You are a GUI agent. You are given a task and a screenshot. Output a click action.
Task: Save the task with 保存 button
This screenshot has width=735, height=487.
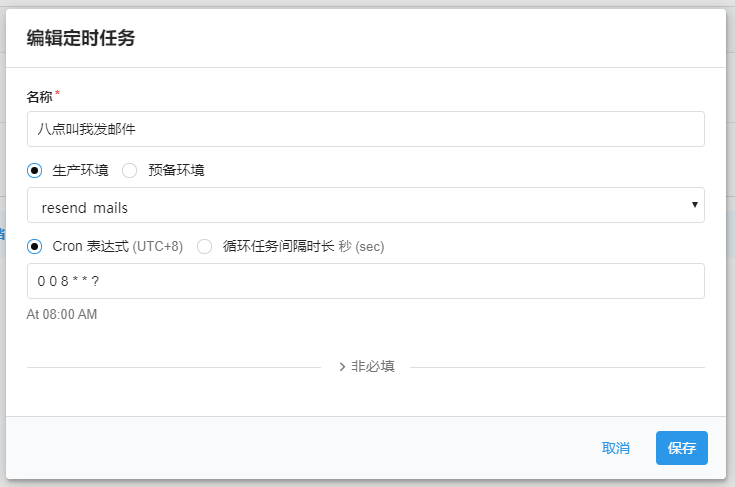coord(681,448)
